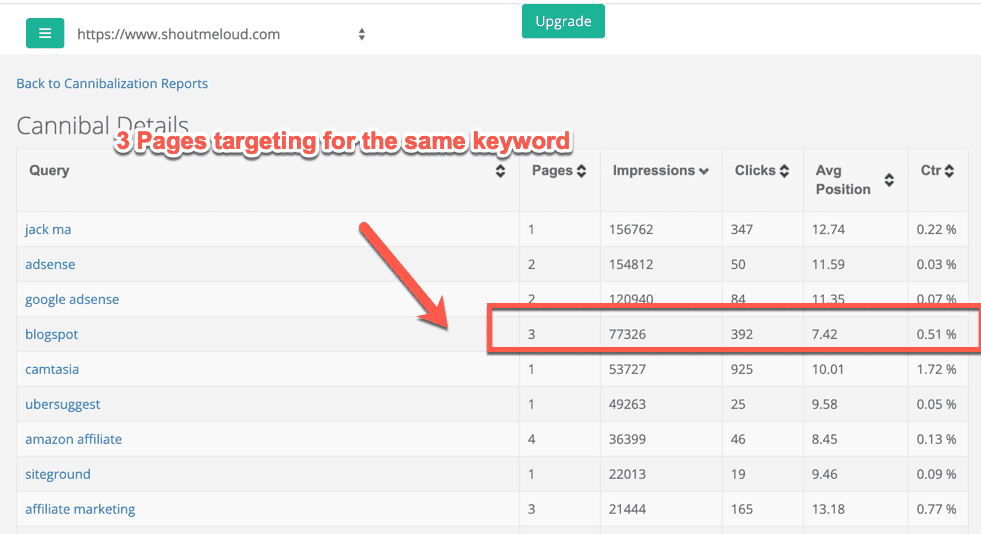Select CTR value 0.13 %
981x534 pixels.
click(937, 440)
